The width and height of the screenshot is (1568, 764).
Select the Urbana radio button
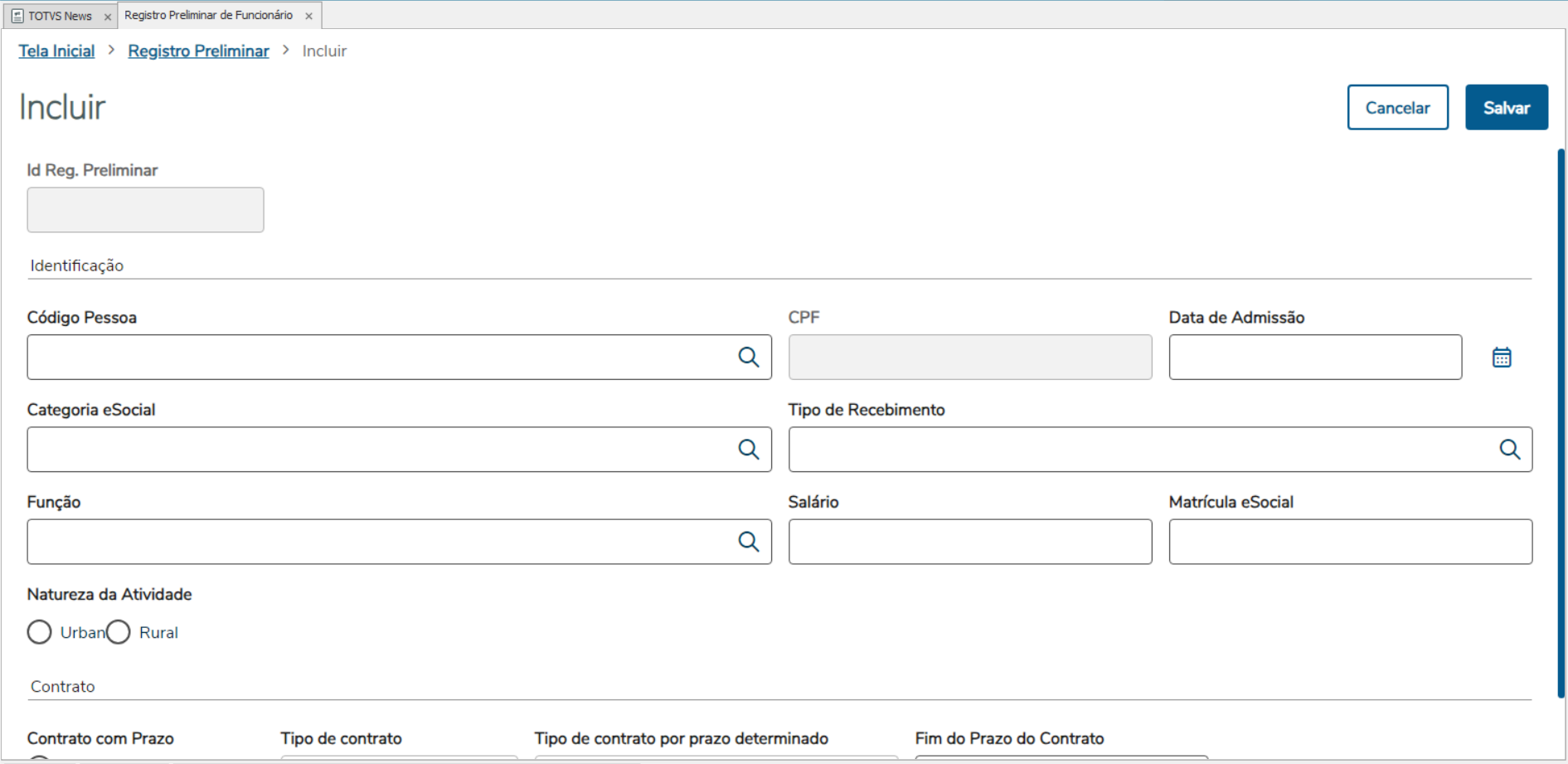(x=39, y=632)
